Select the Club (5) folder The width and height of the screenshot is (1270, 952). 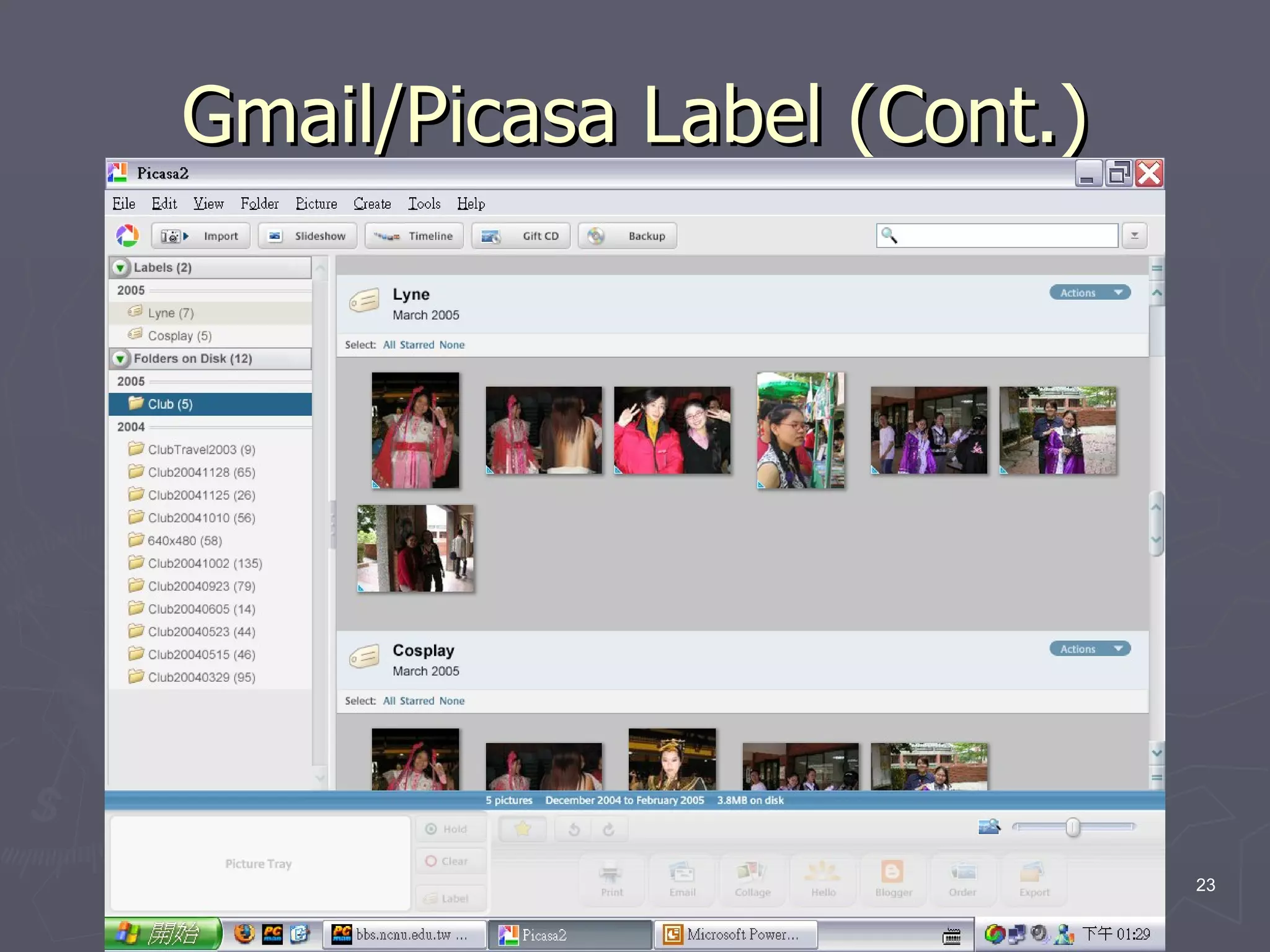[210, 404]
